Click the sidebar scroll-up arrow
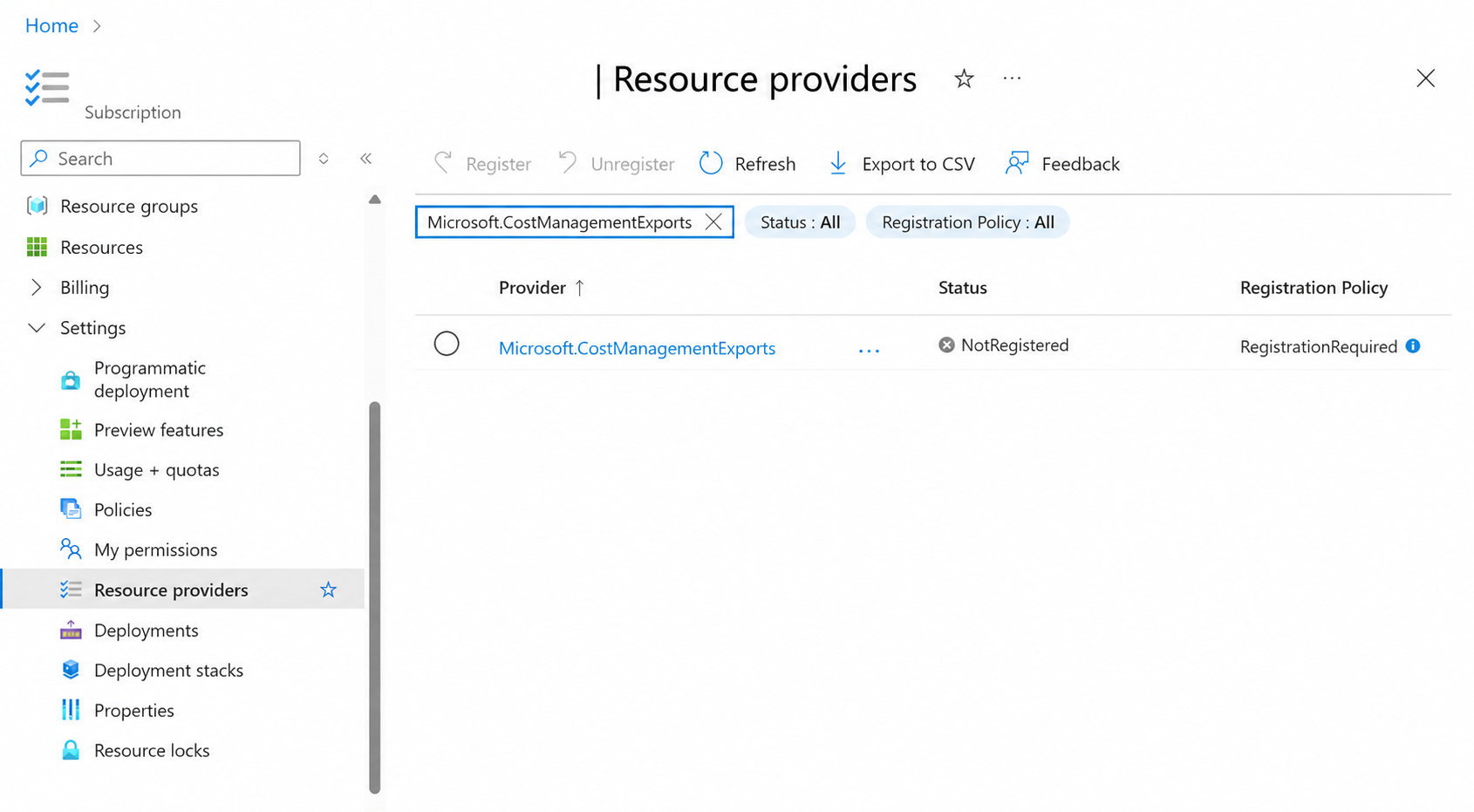1474x812 pixels. coord(375,200)
